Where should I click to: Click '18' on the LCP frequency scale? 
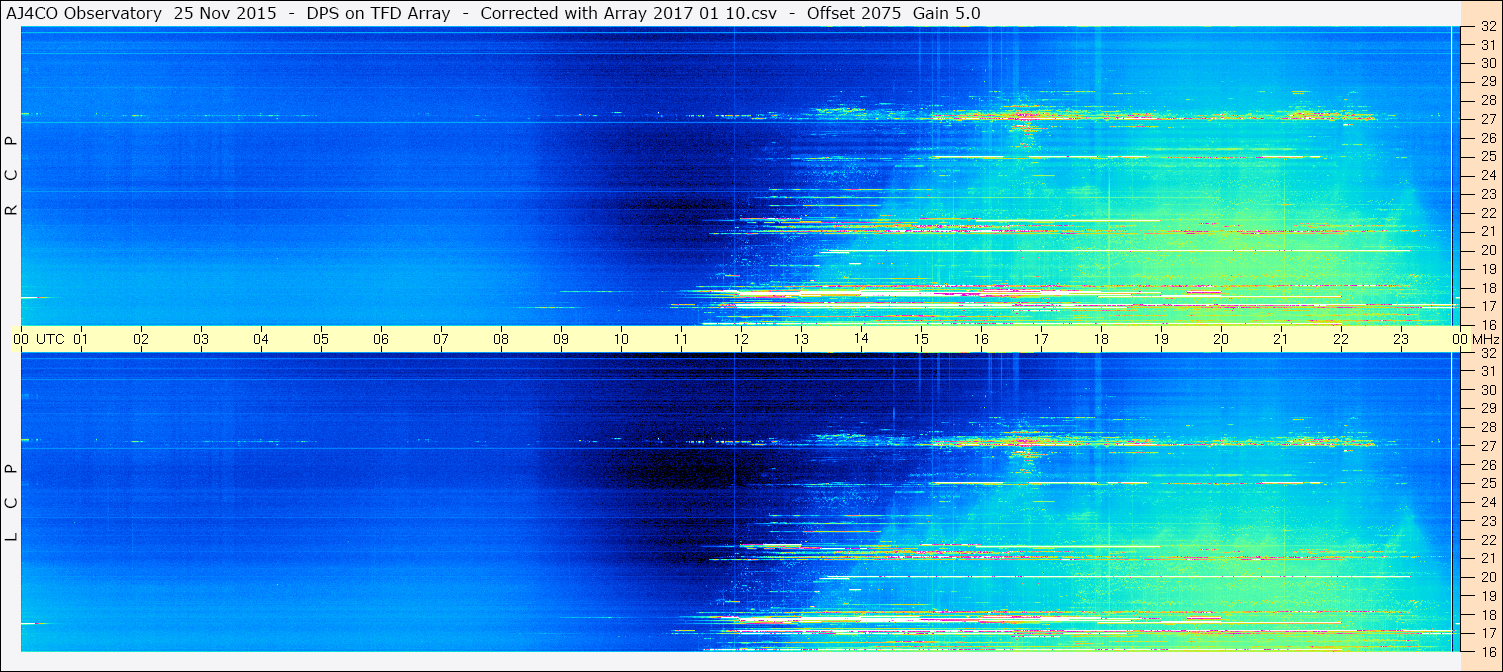pyautogui.click(x=1487, y=615)
